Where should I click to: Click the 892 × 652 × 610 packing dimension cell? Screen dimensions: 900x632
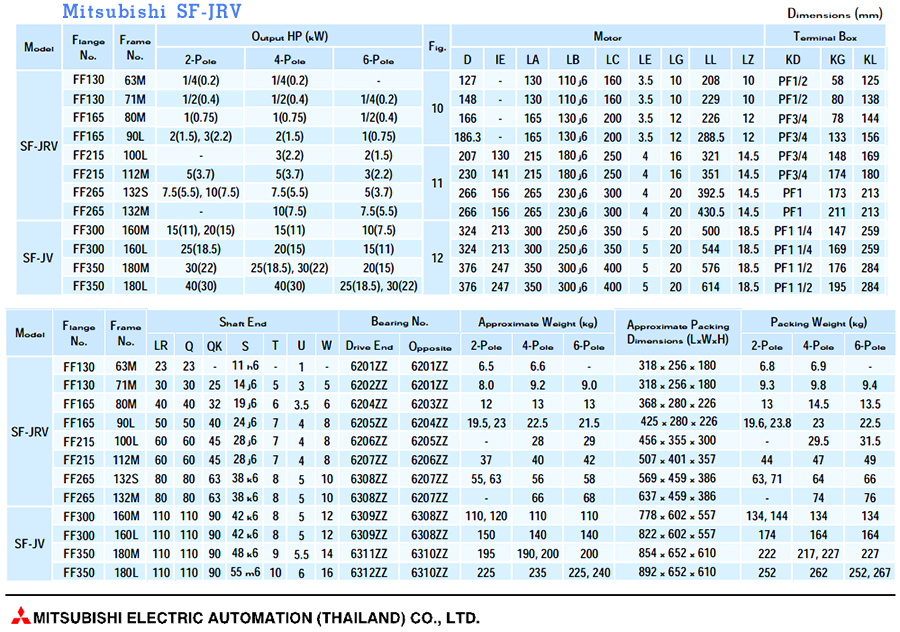point(678,573)
